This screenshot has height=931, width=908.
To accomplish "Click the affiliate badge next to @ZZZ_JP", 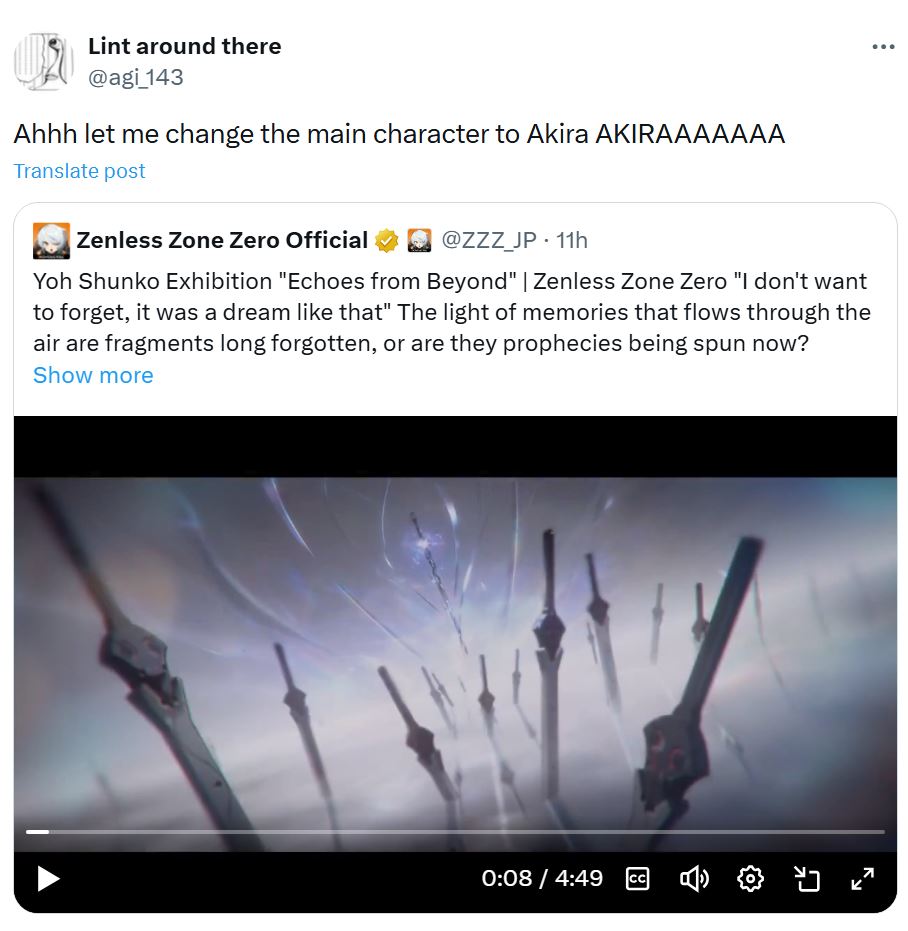I will pos(419,240).
